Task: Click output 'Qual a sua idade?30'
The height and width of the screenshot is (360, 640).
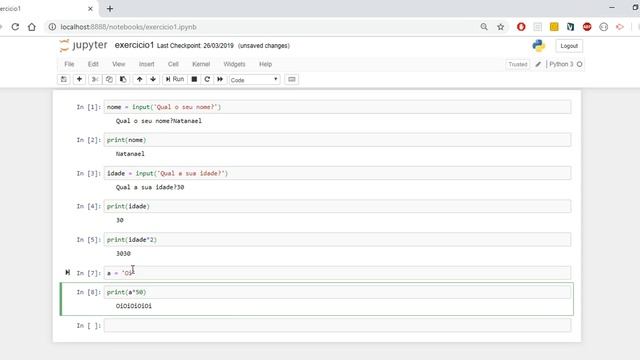Action: pyautogui.click(x=150, y=187)
